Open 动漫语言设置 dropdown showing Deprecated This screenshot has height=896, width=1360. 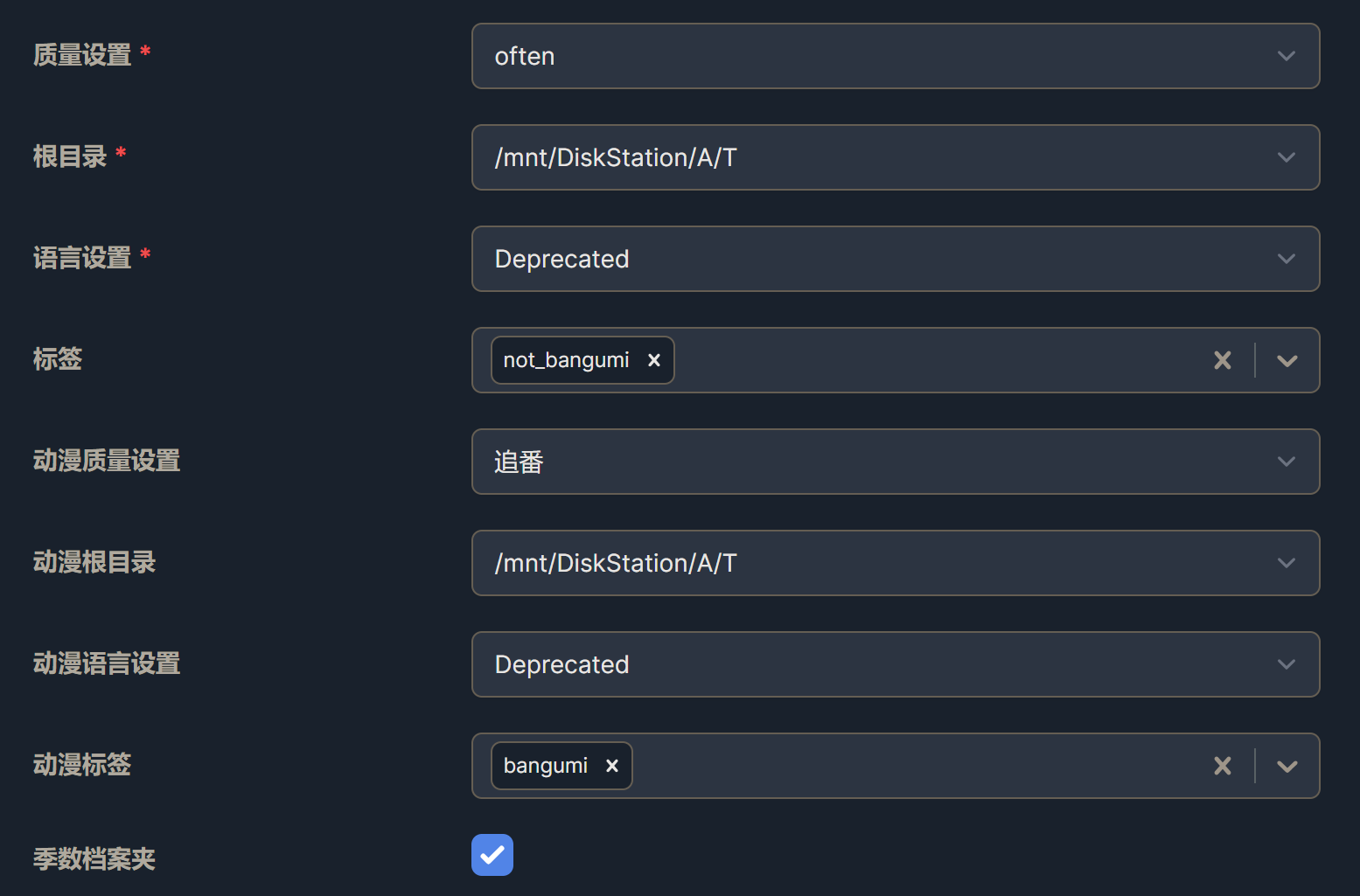875,664
